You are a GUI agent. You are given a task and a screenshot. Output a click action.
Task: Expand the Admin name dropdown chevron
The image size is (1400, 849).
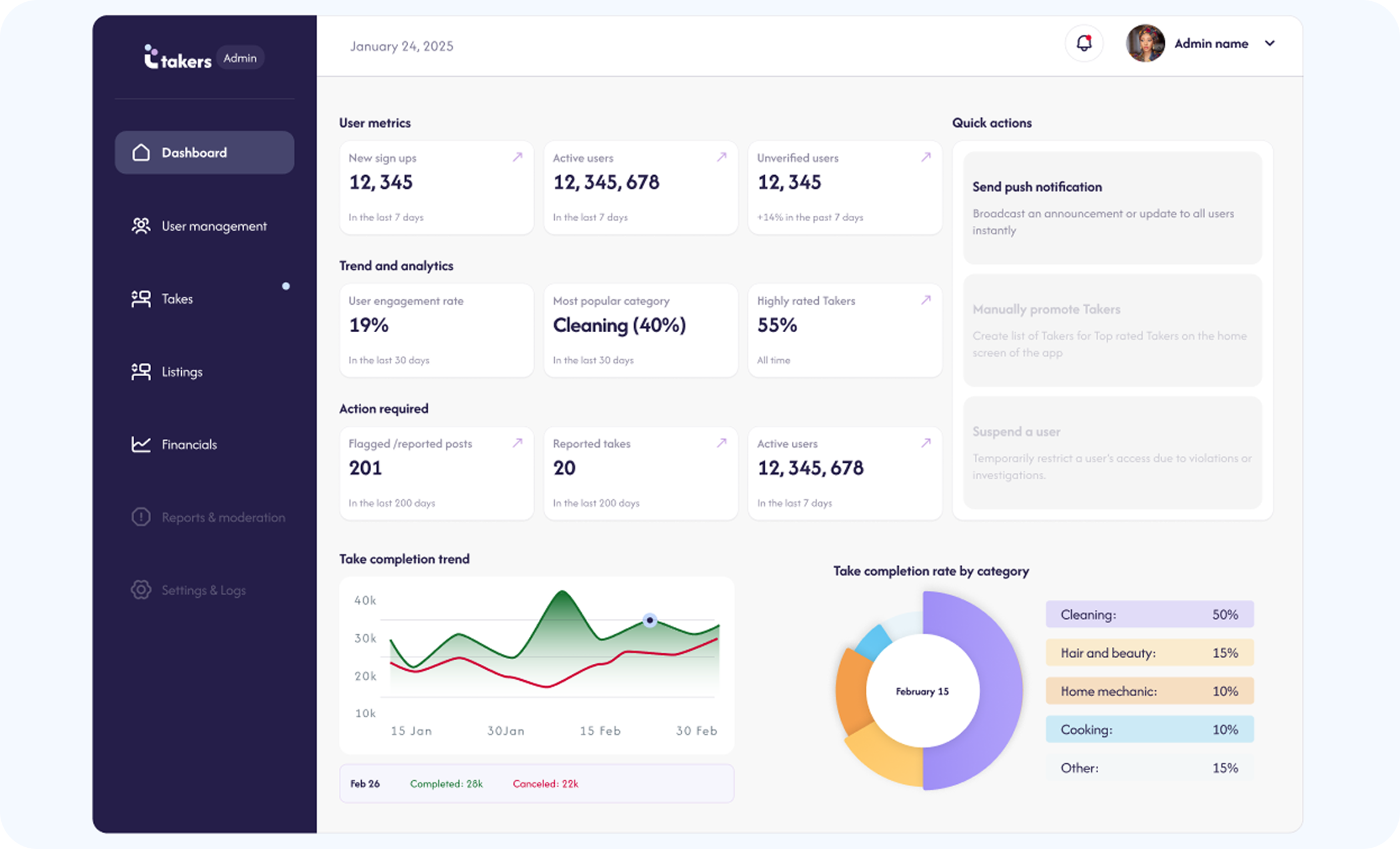pos(1269,44)
